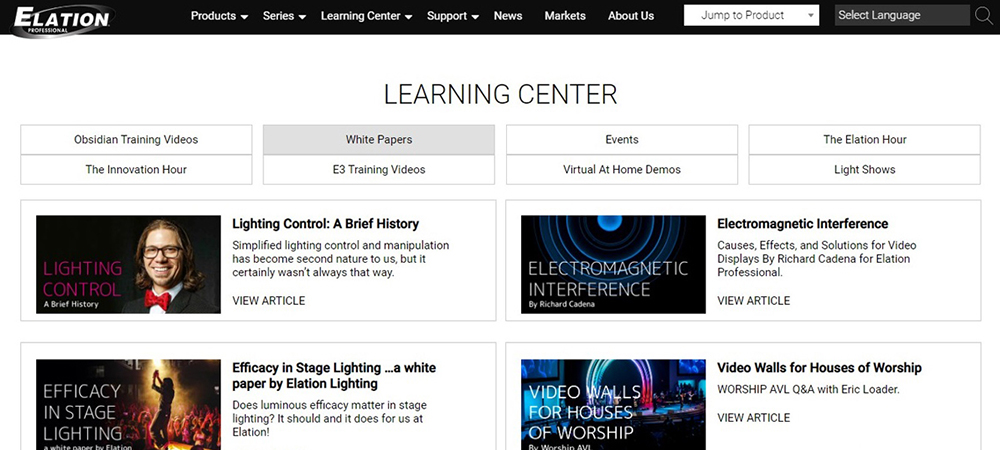Viewport: 1000px width, 450px height.
Task: Go to the News page
Action: 508,16
